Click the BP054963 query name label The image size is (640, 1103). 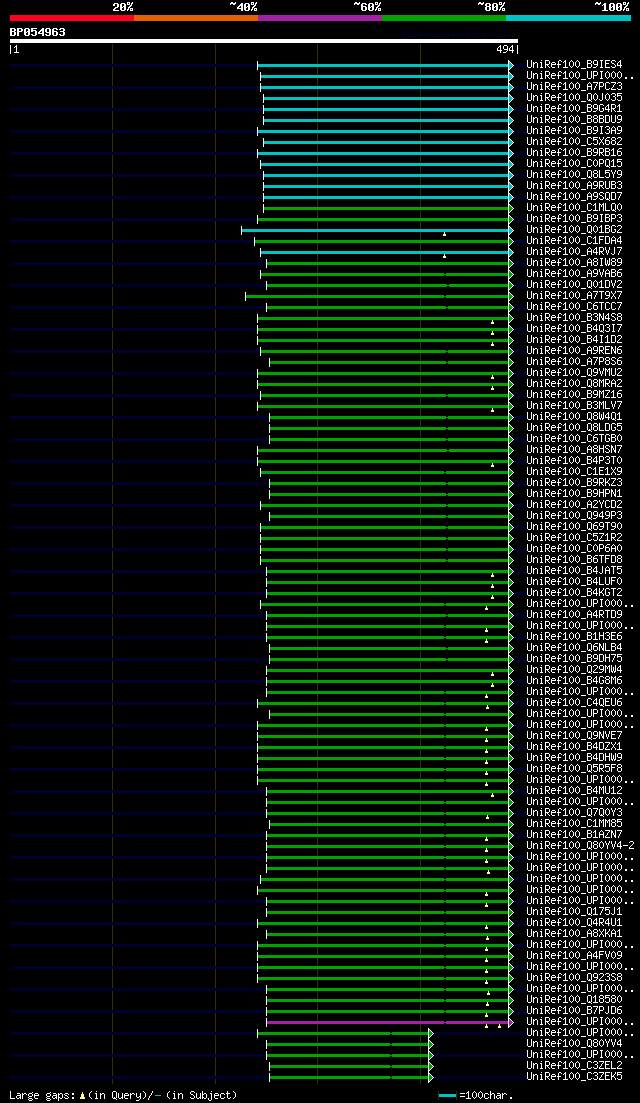37,32
